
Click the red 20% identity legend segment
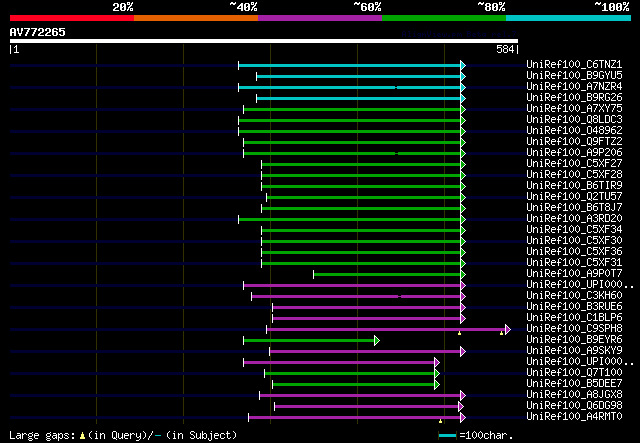72,18
